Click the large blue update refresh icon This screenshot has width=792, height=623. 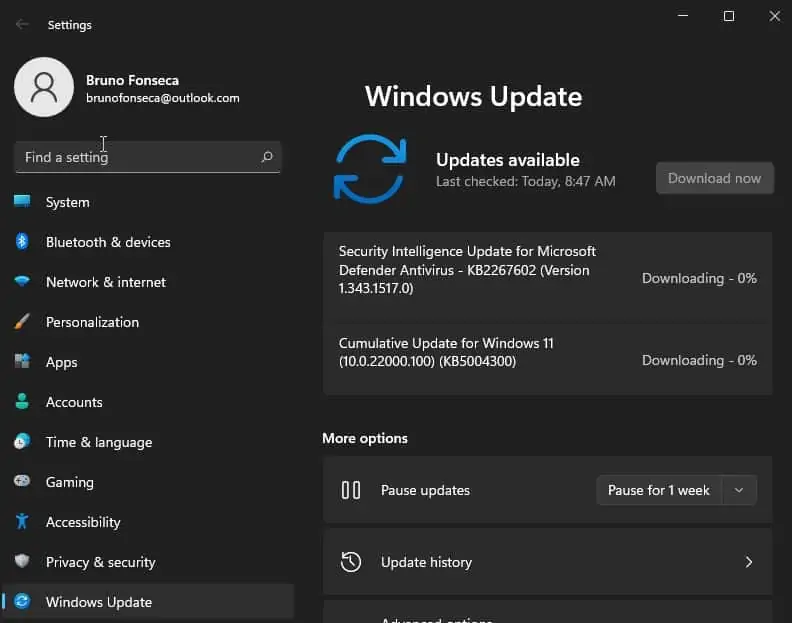coord(370,169)
